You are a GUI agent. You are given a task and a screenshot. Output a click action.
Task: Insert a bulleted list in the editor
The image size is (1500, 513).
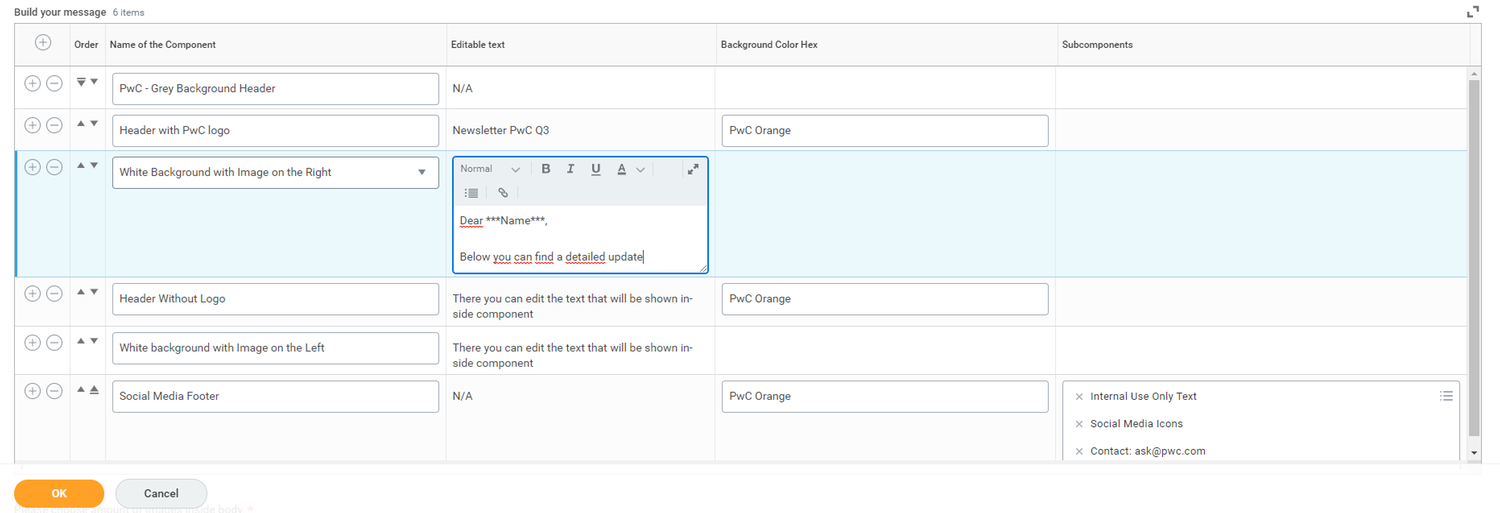pyautogui.click(x=472, y=193)
